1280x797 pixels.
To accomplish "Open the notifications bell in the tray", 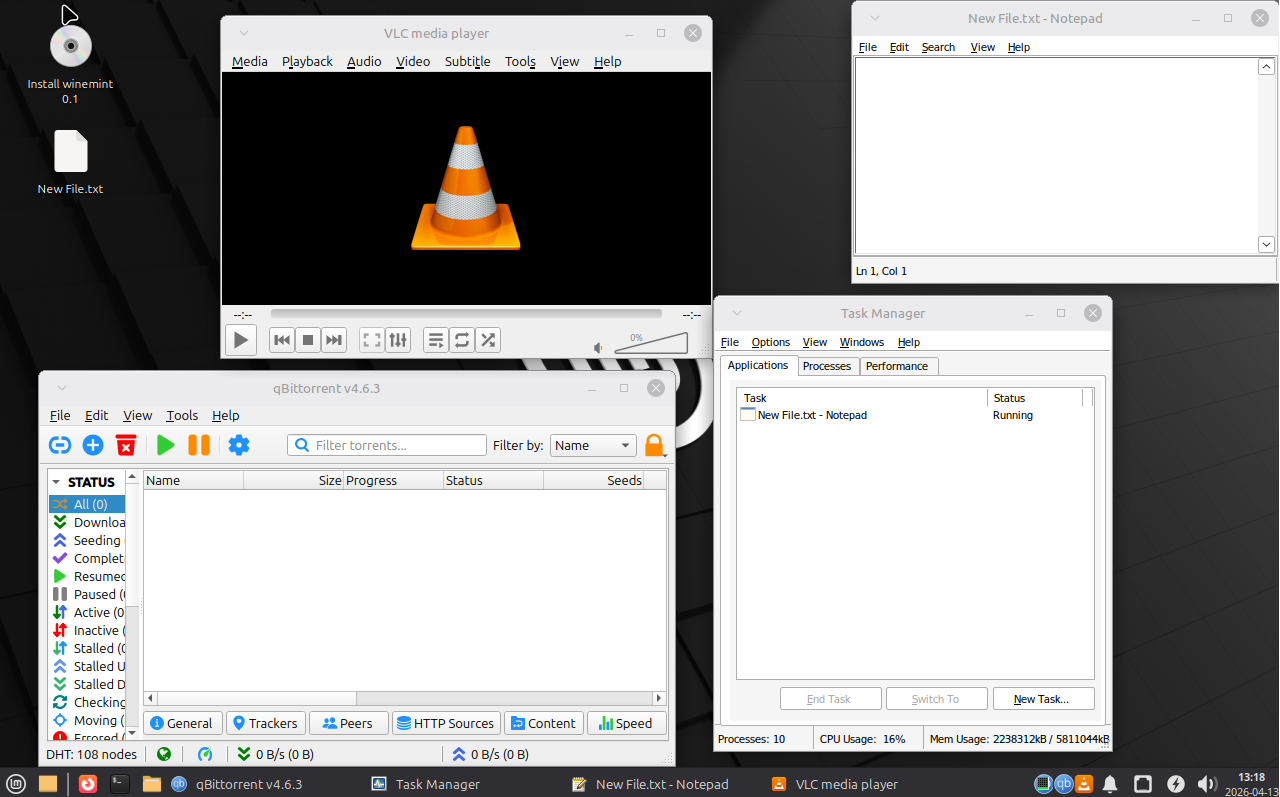I will pos(1110,784).
